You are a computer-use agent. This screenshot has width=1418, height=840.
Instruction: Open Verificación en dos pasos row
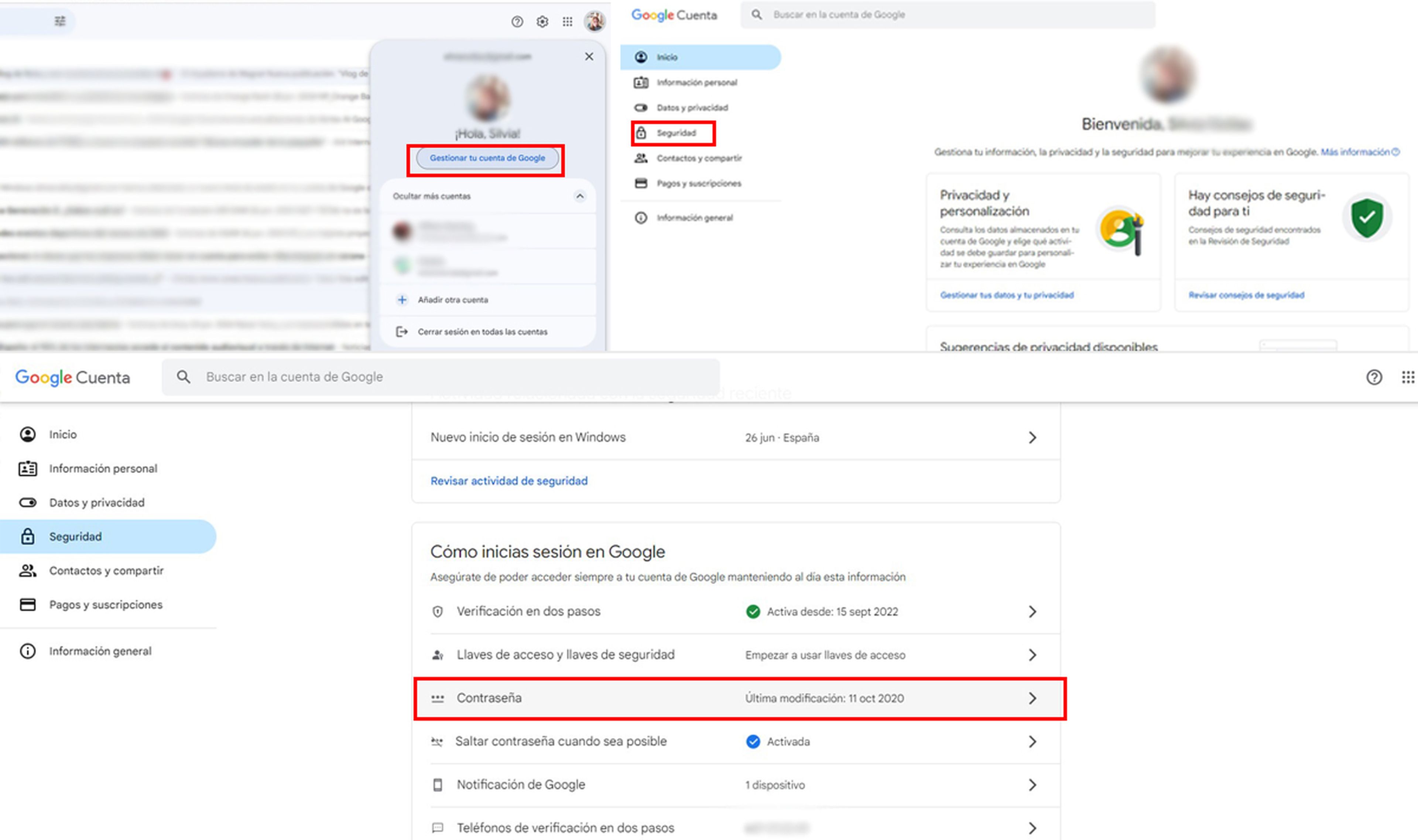point(736,612)
